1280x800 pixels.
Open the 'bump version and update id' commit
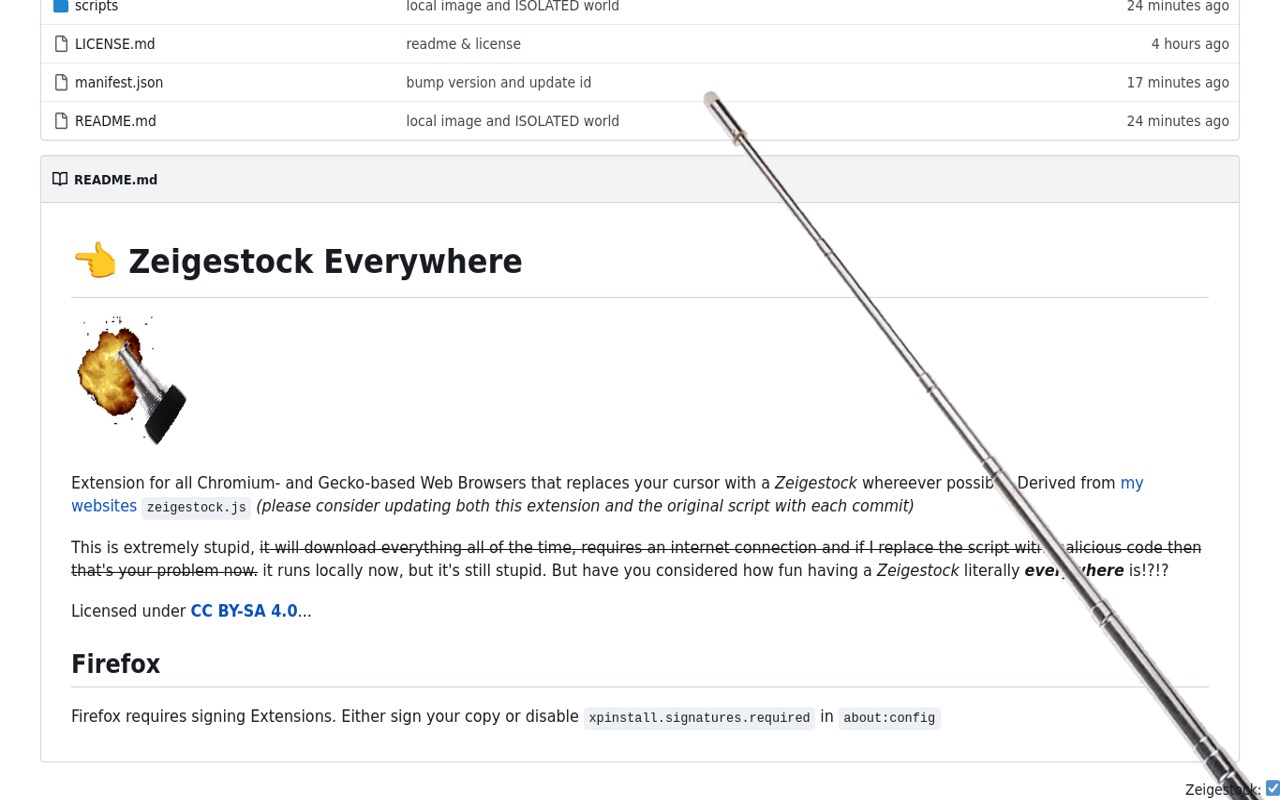pos(498,82)
